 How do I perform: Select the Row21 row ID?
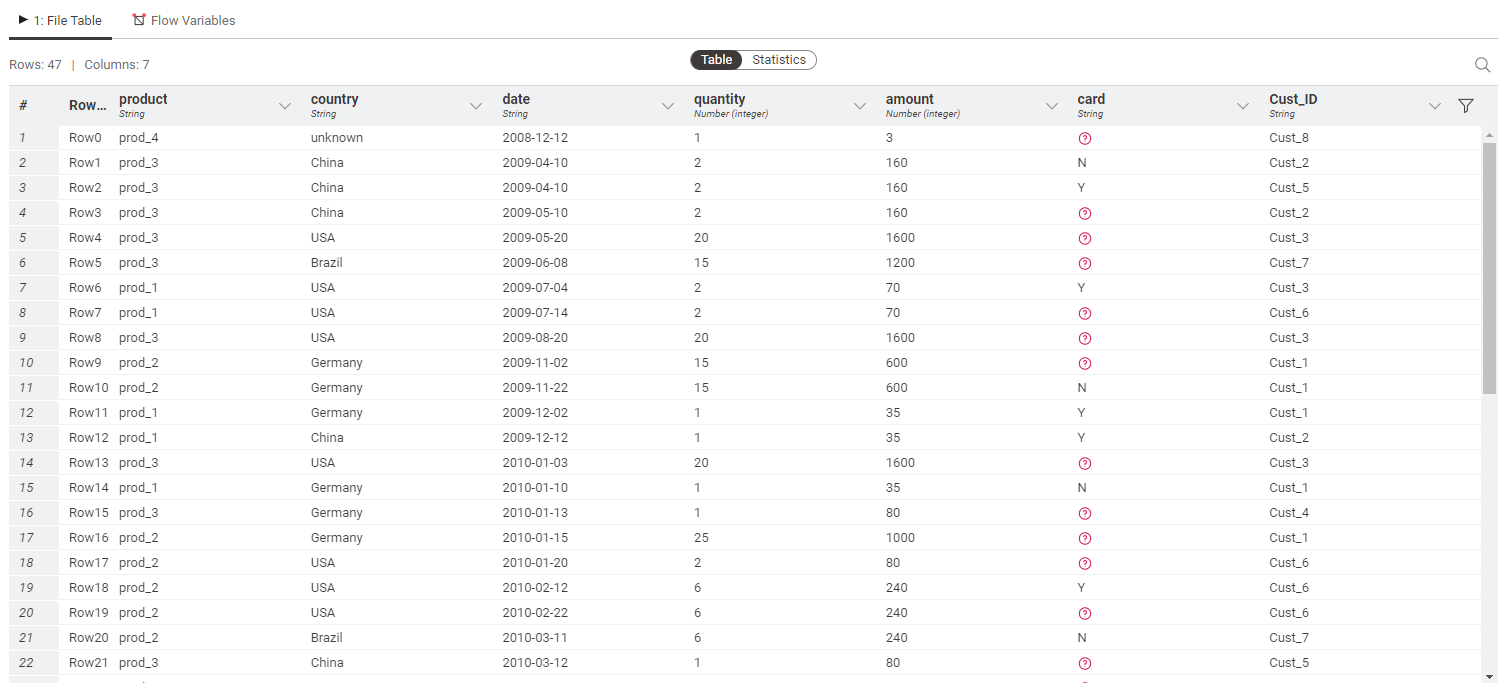pos(88,663)
